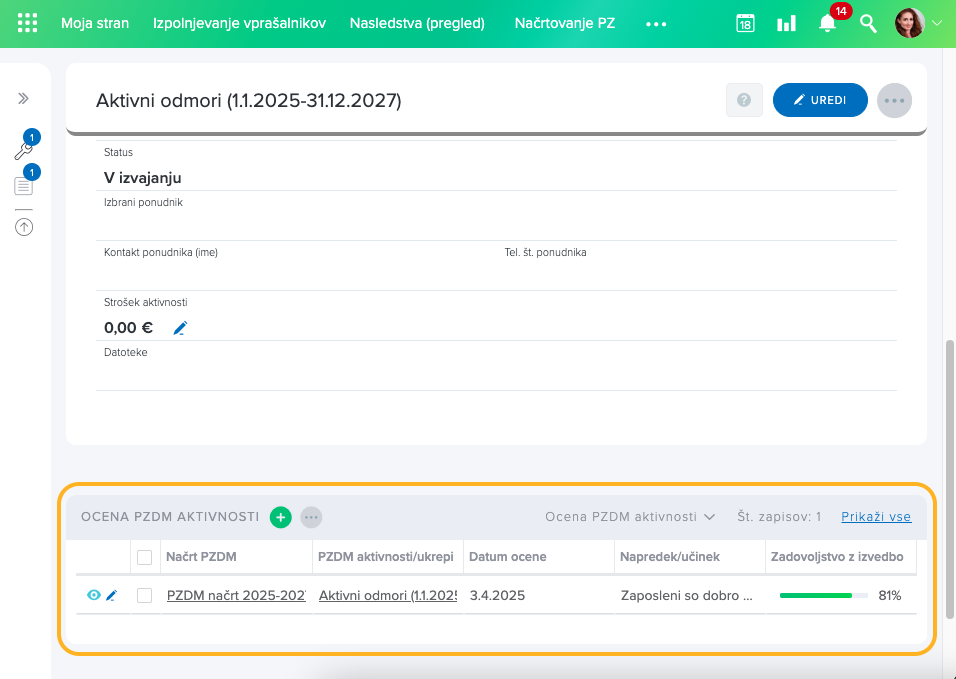Viewport: 956px width, 679px height.
Task: Click the green add record plus icon
Action: pos(281,517)
